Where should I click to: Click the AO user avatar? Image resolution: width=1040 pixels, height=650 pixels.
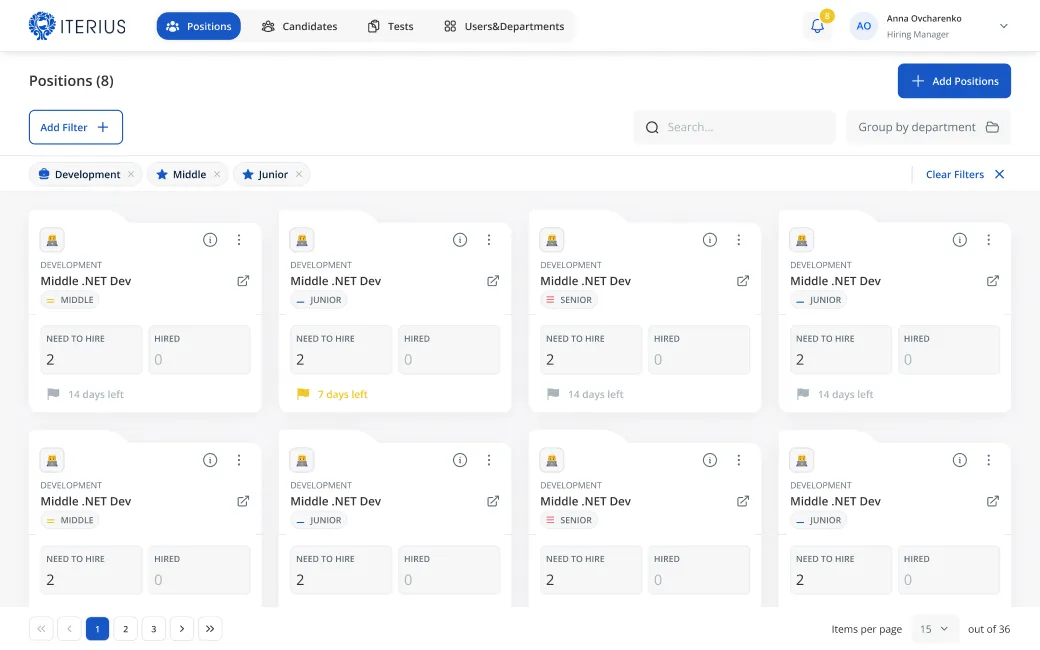coord(863,26)
